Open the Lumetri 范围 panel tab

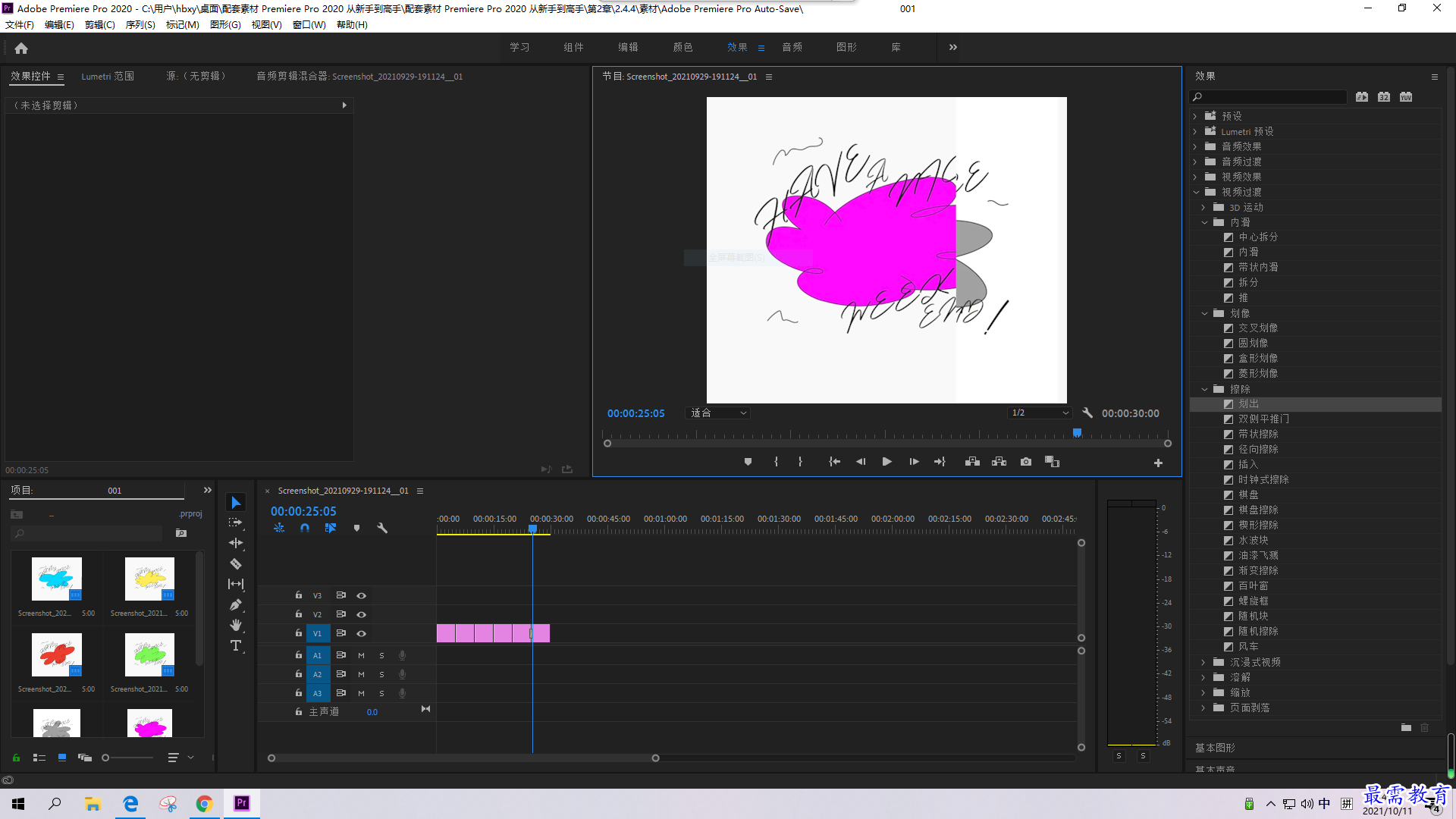tap(108, 77)
